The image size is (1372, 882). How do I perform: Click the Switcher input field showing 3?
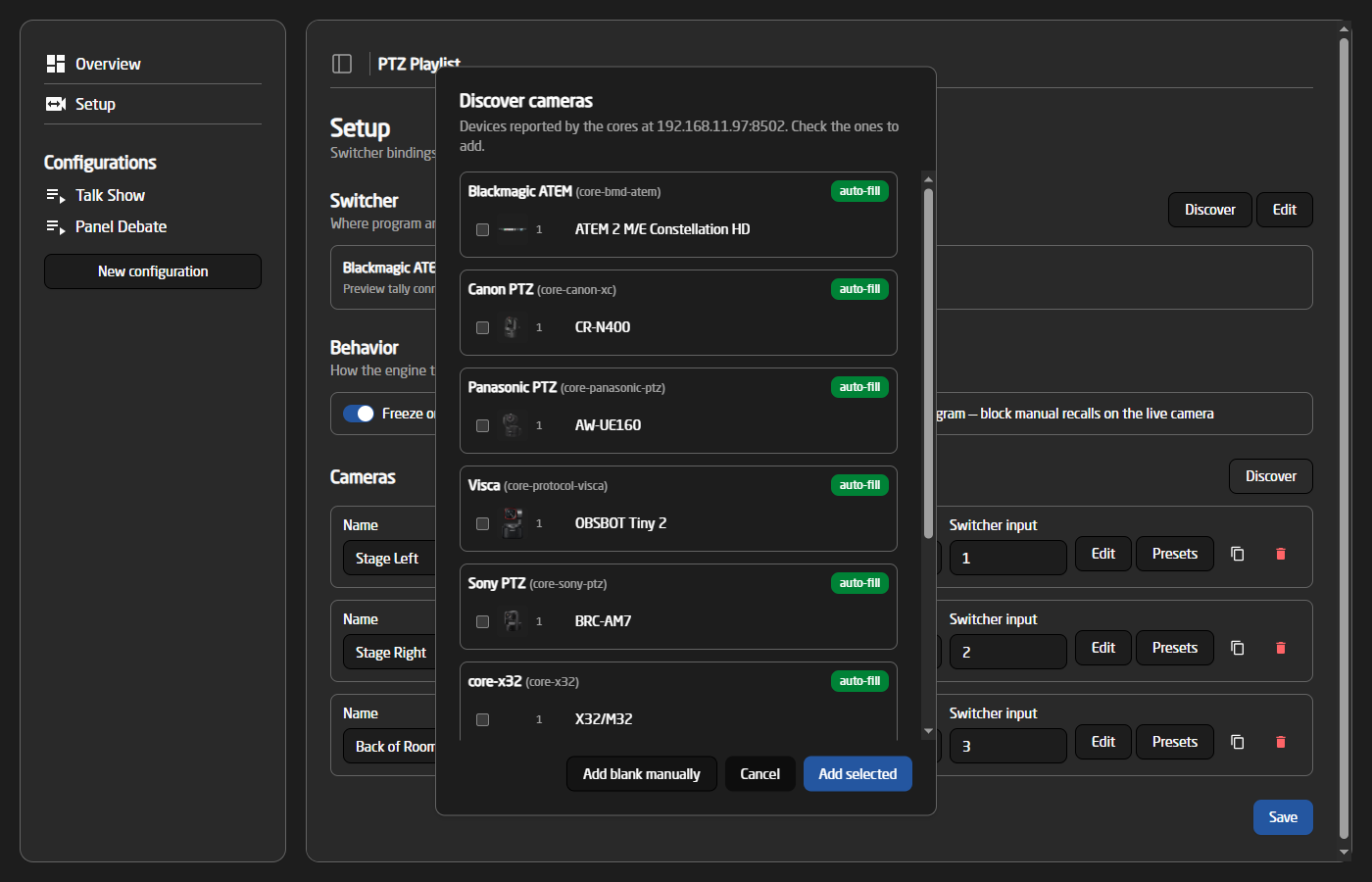[1007, 746]
